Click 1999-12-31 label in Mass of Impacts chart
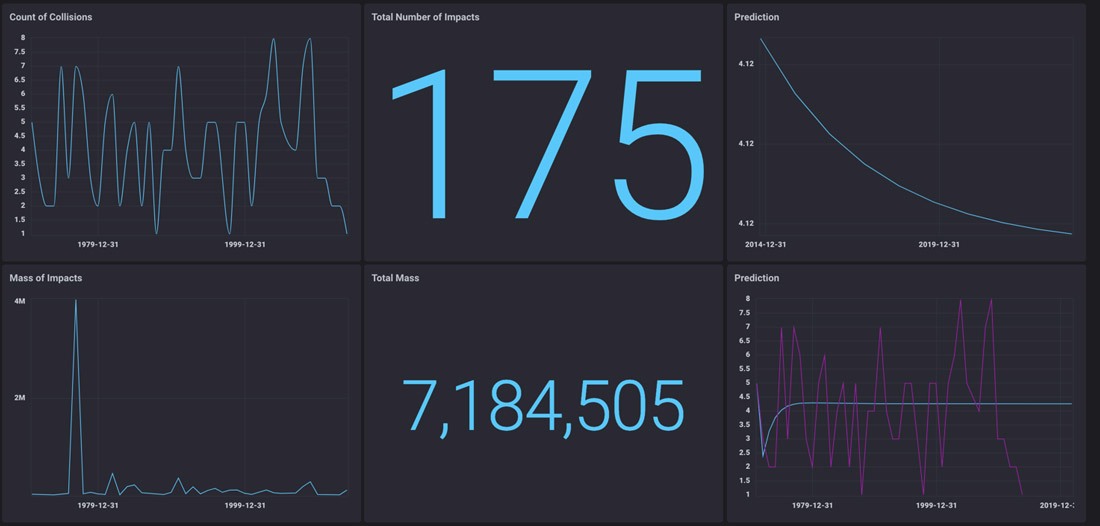This screenshot has height=526, width=1100. coord(245,506)
